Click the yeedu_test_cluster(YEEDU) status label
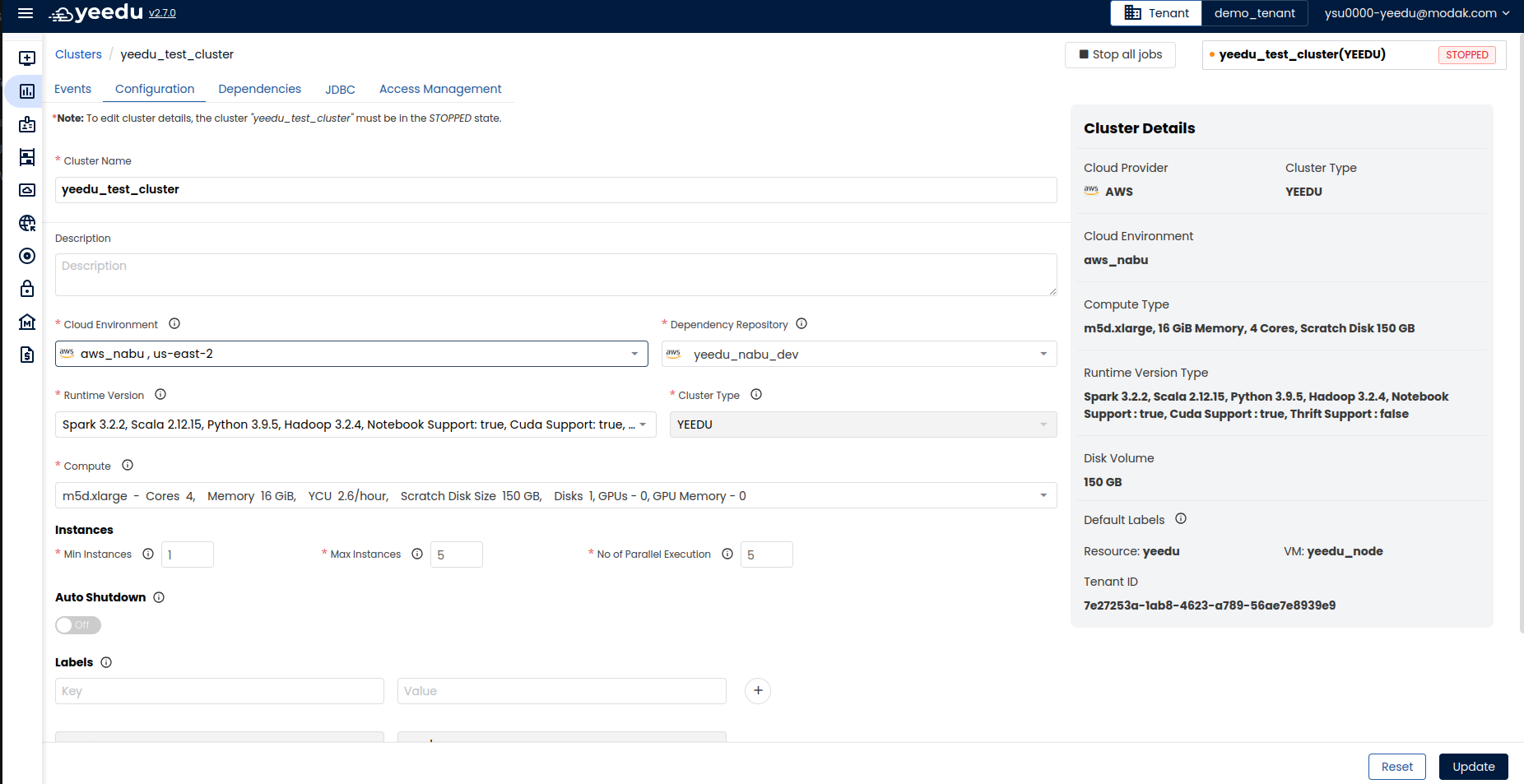 tap(1303, 54)
